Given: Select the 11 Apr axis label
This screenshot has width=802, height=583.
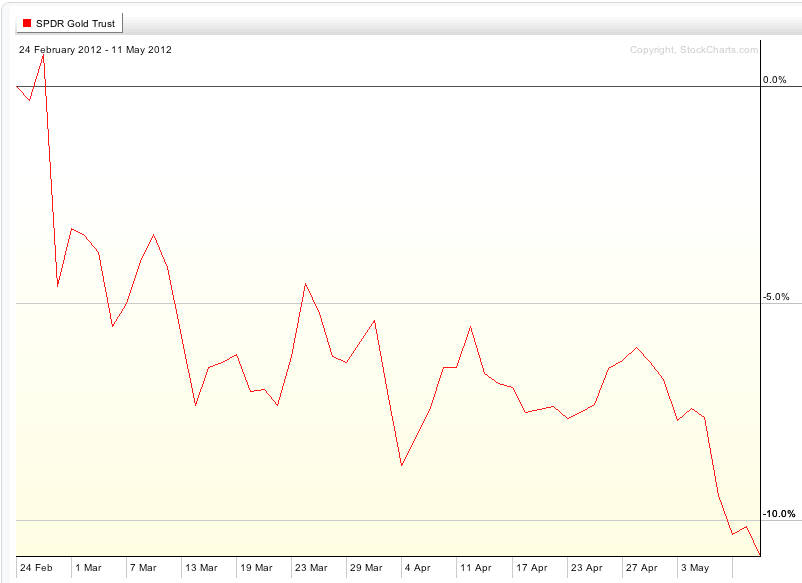Looking at the screenshot, I should click(x=477, y=565).
